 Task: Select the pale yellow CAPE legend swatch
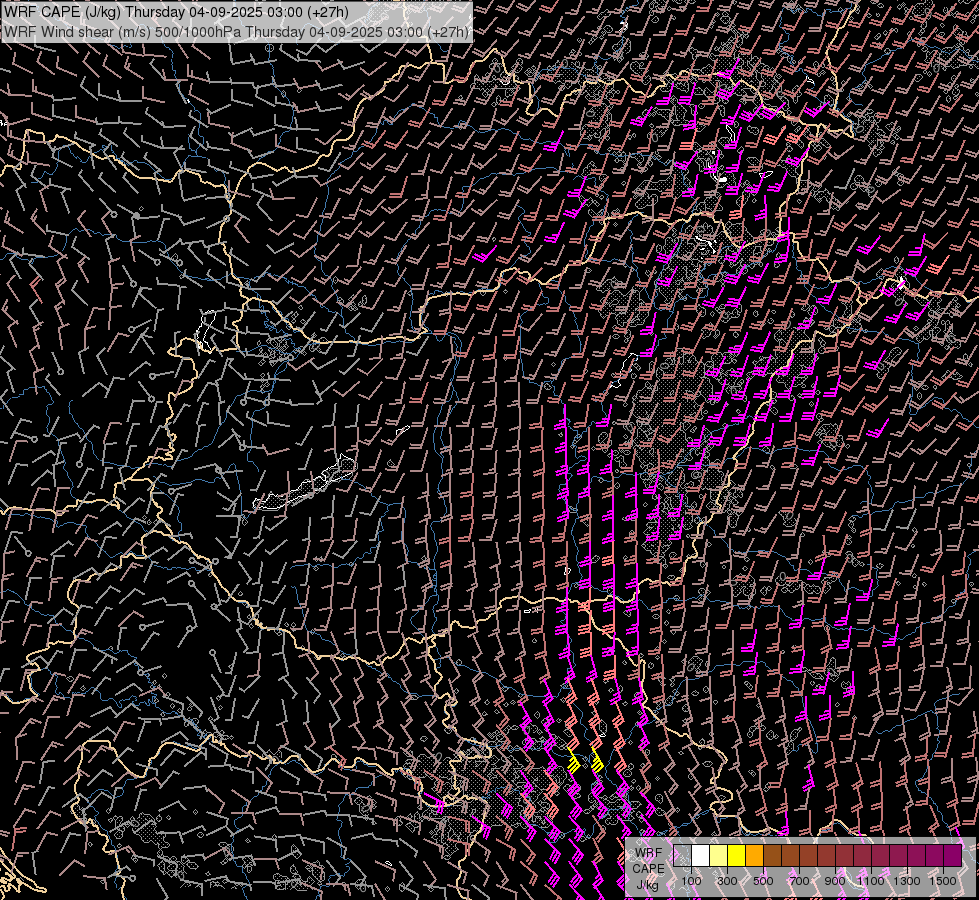click(x=719, y=856)
